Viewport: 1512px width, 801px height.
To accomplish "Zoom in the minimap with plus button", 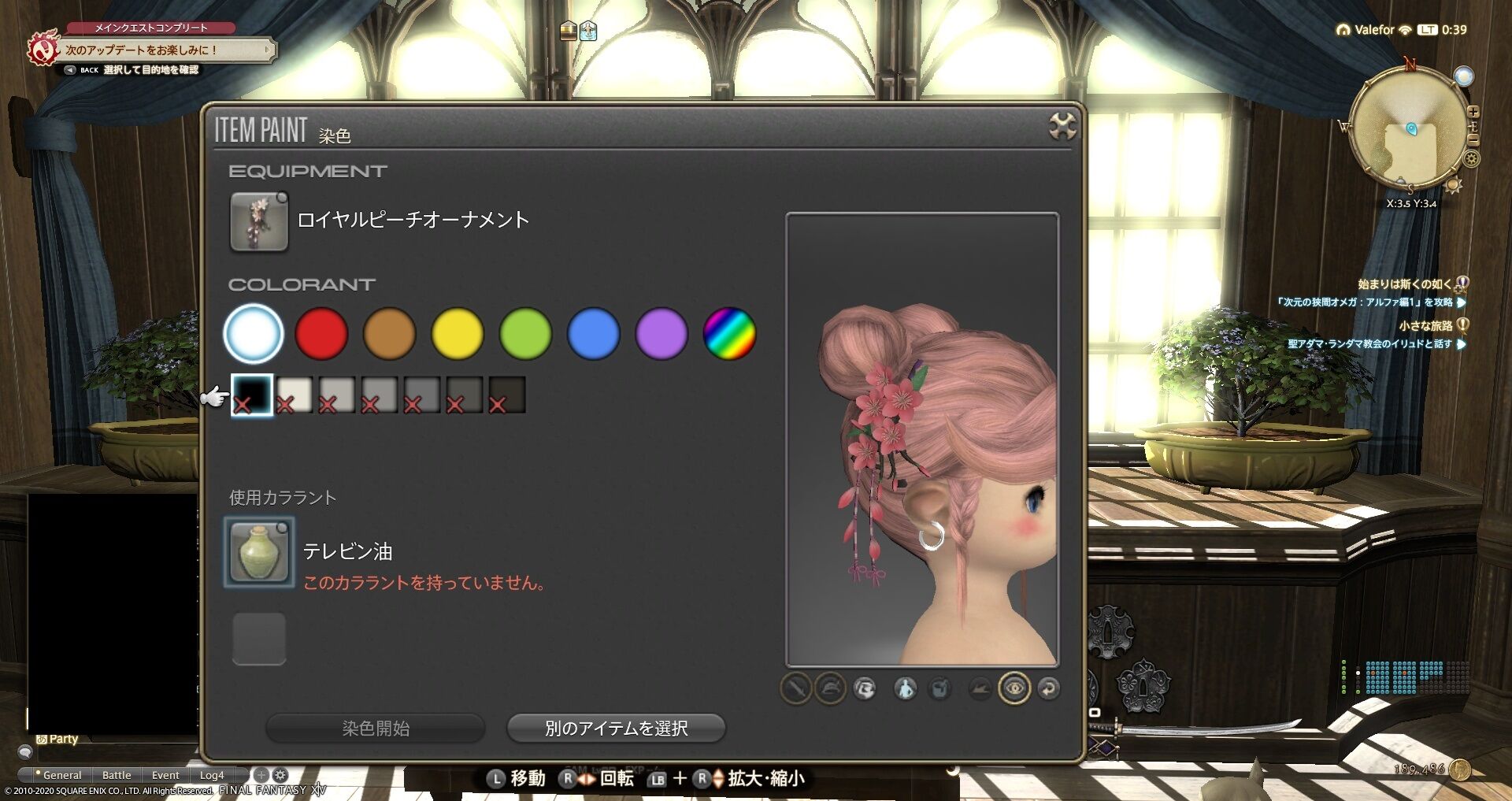I will click(1473, 112).
